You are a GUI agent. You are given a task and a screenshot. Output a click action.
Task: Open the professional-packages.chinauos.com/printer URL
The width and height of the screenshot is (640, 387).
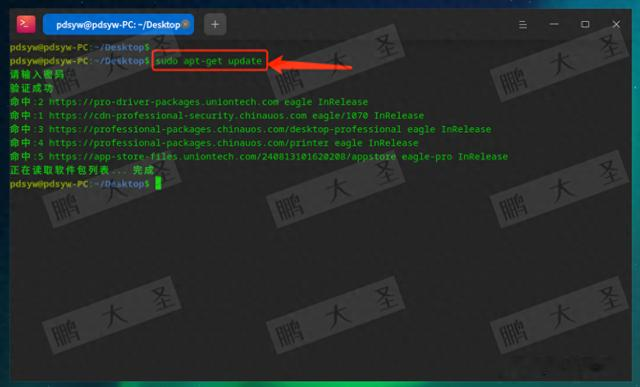189,143
